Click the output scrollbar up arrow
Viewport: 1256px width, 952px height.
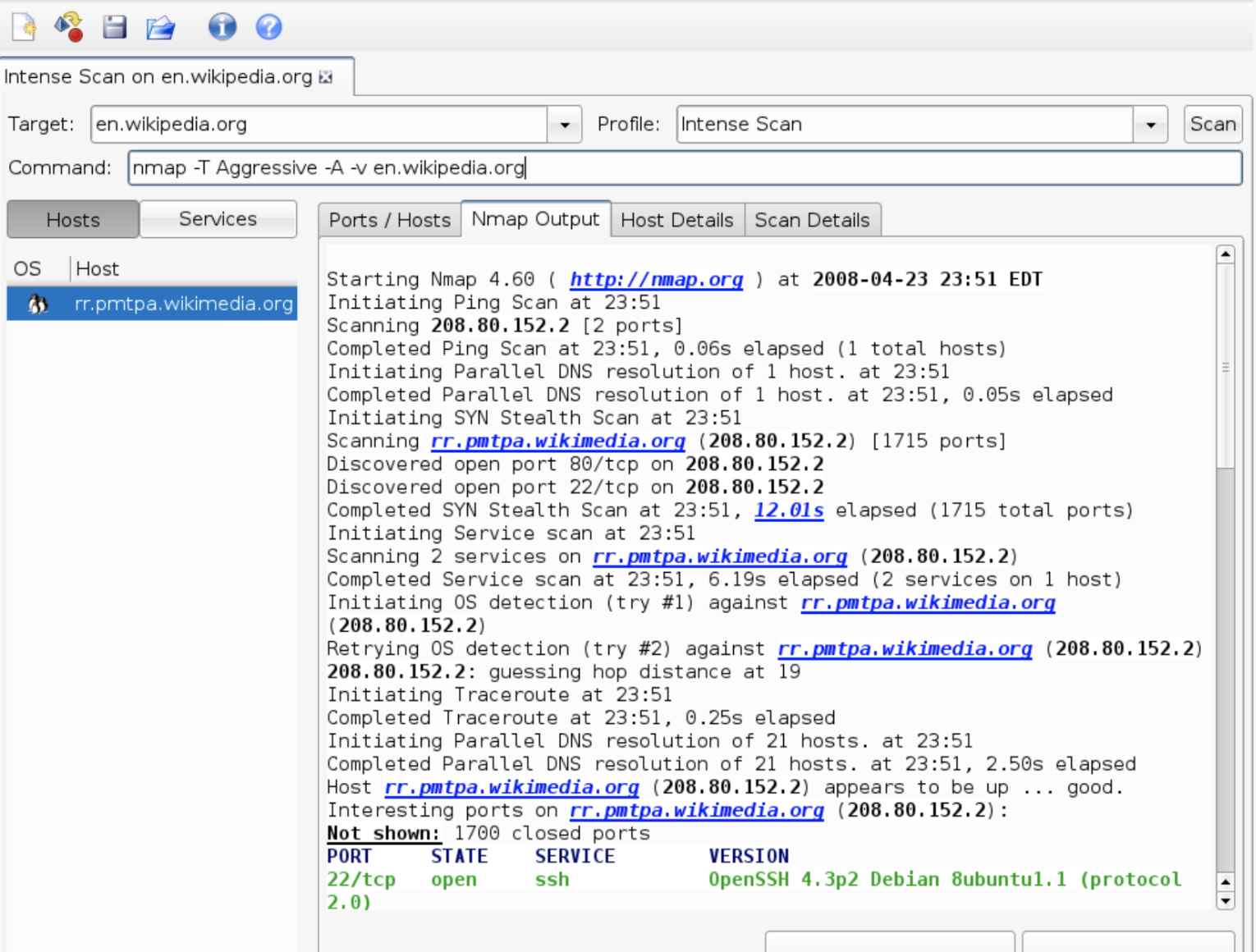pyautogui.click(x=1225, y=254)
